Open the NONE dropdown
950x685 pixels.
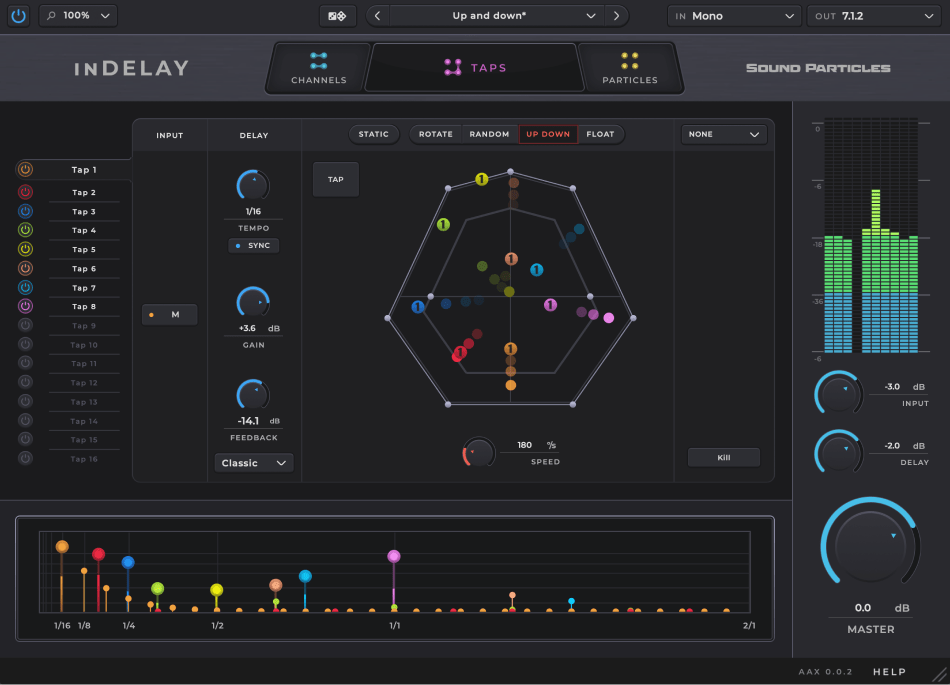click(x=724, y=134)
